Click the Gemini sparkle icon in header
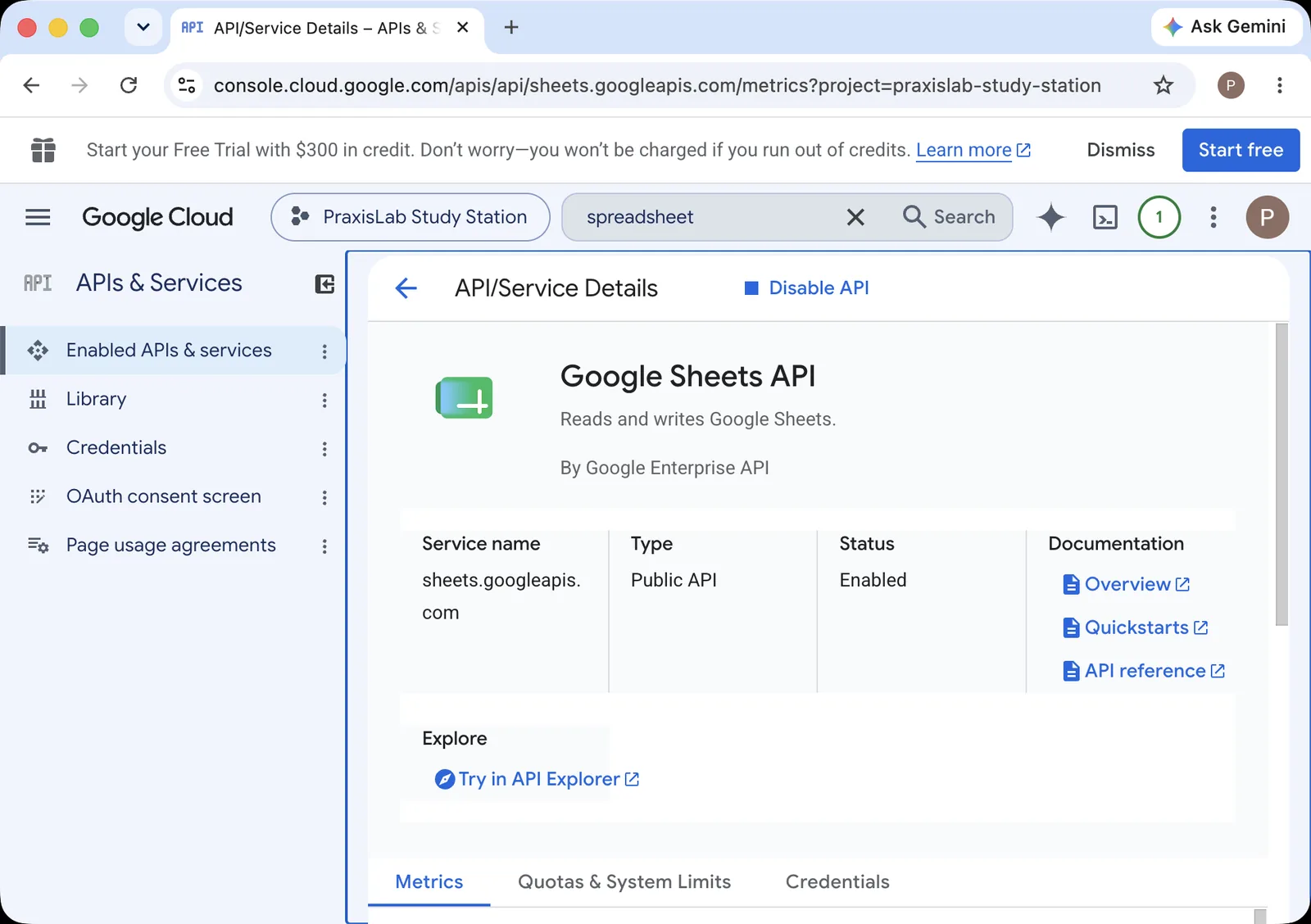This screenshot has width=1311, height=924. click(x=1050, y=217)
